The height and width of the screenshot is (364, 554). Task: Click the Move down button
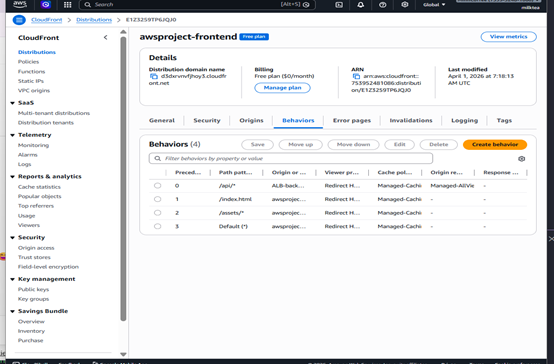click(x=353, y=145)
